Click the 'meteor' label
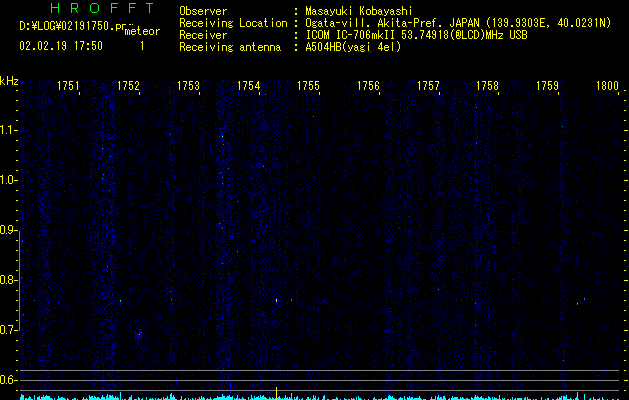Image resolution: width=629 pixels, height=400 pixels. tap(142, 31)
